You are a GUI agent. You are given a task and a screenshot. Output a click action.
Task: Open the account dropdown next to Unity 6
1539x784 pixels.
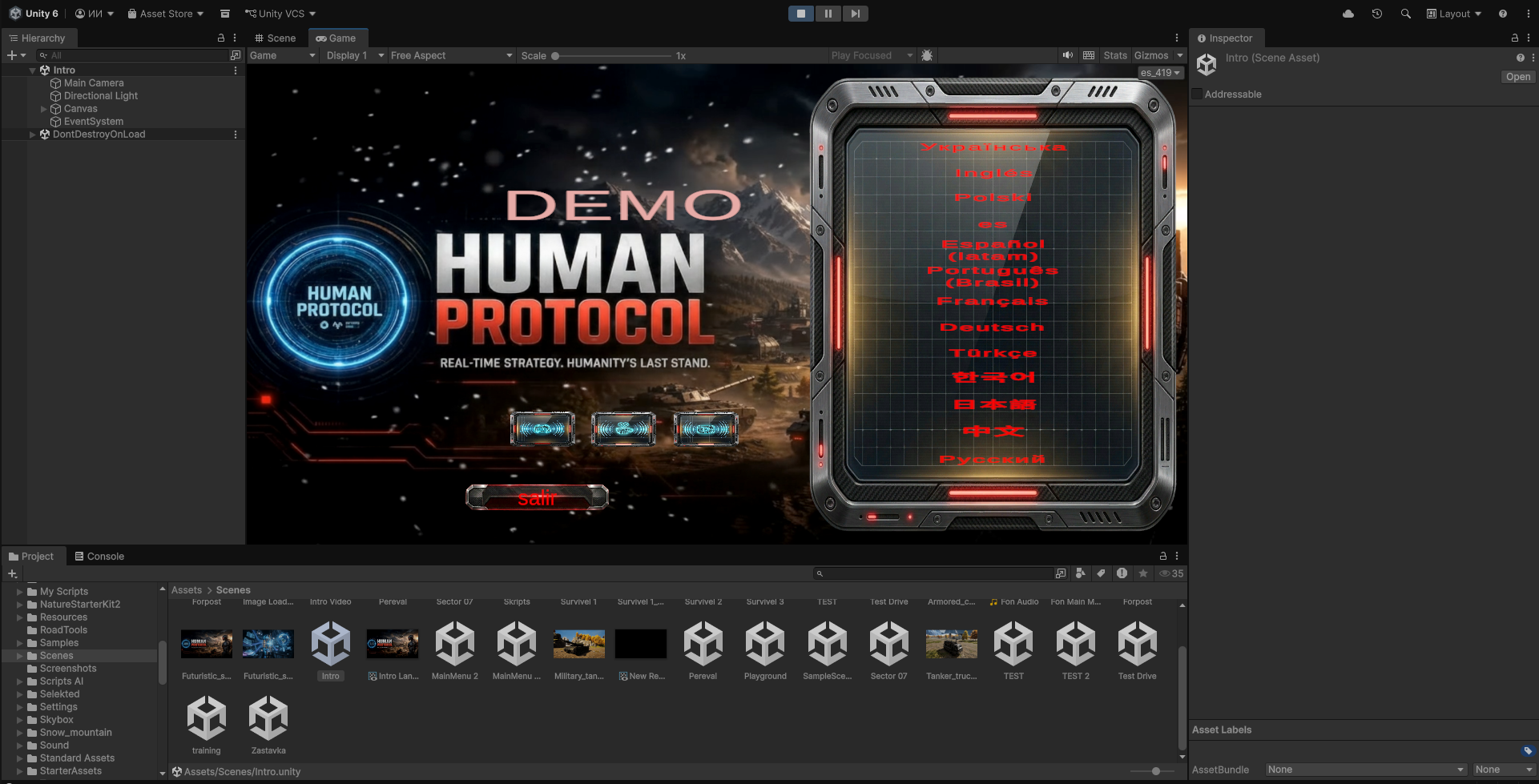[94, 14]
